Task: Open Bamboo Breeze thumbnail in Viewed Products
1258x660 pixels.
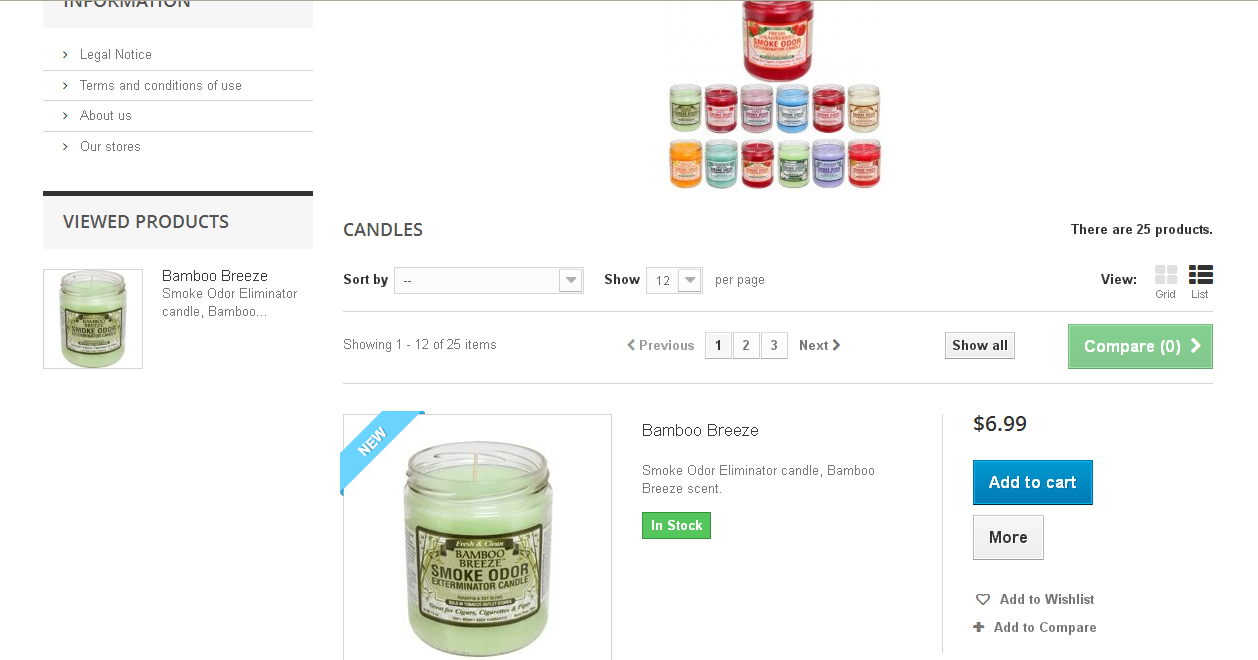Action: pyautogui.click(x=93, y=319)
